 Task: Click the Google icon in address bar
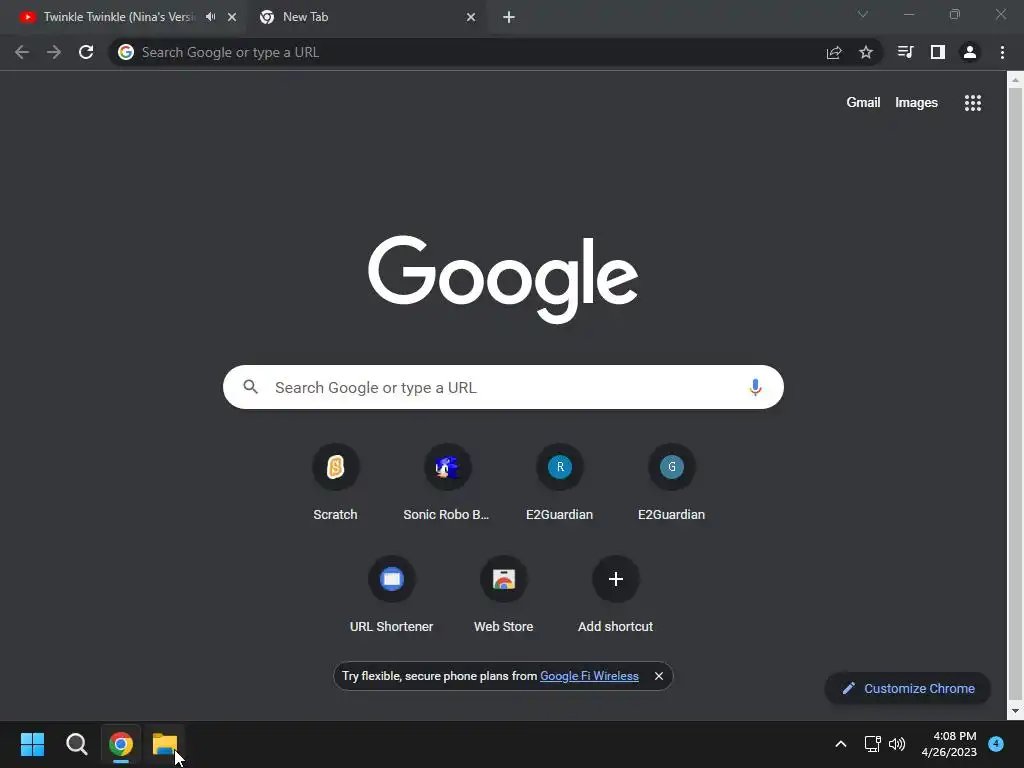(x=125, y=52)
